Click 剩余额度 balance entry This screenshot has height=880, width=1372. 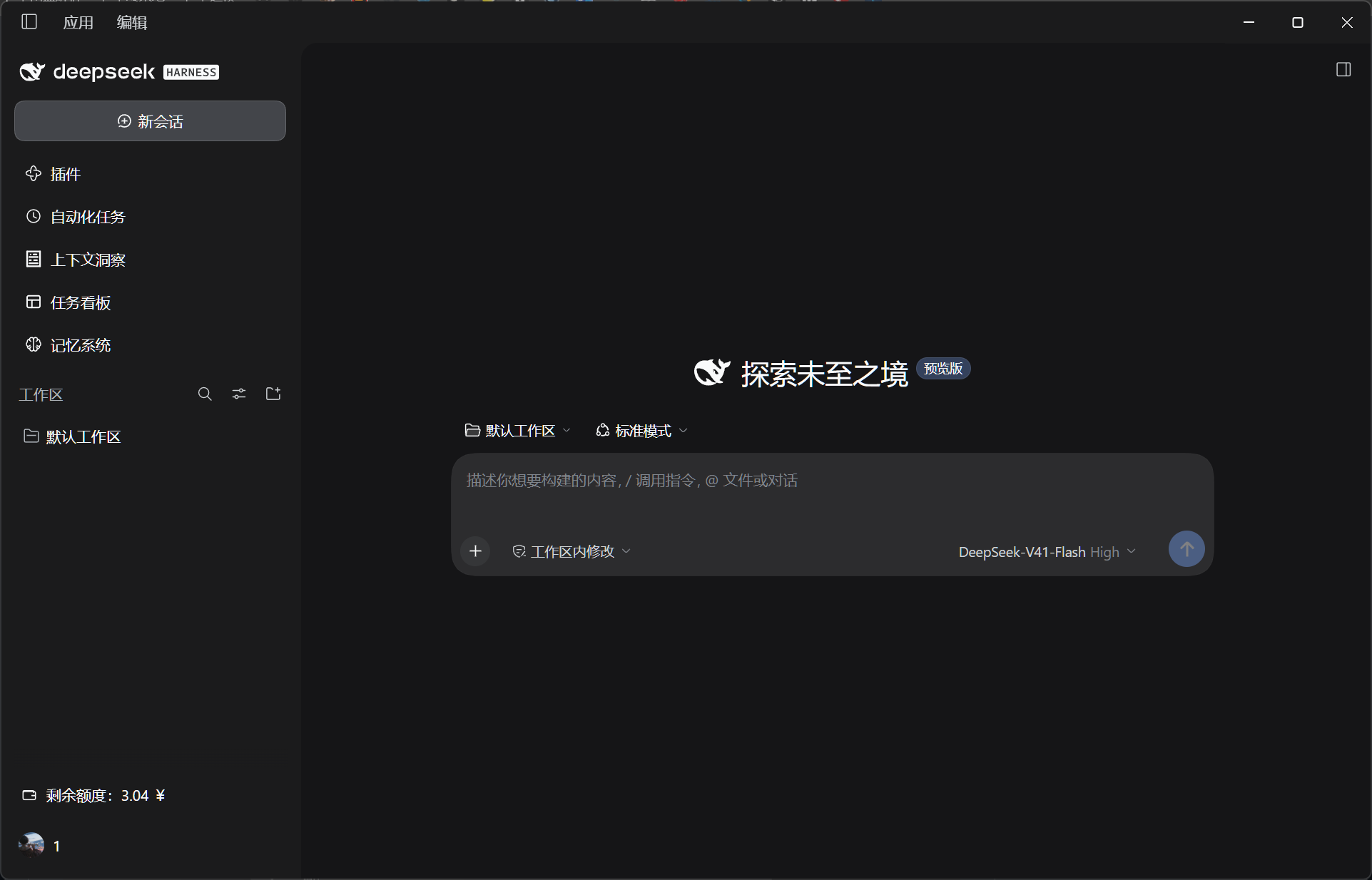click(x=94, y=795)
